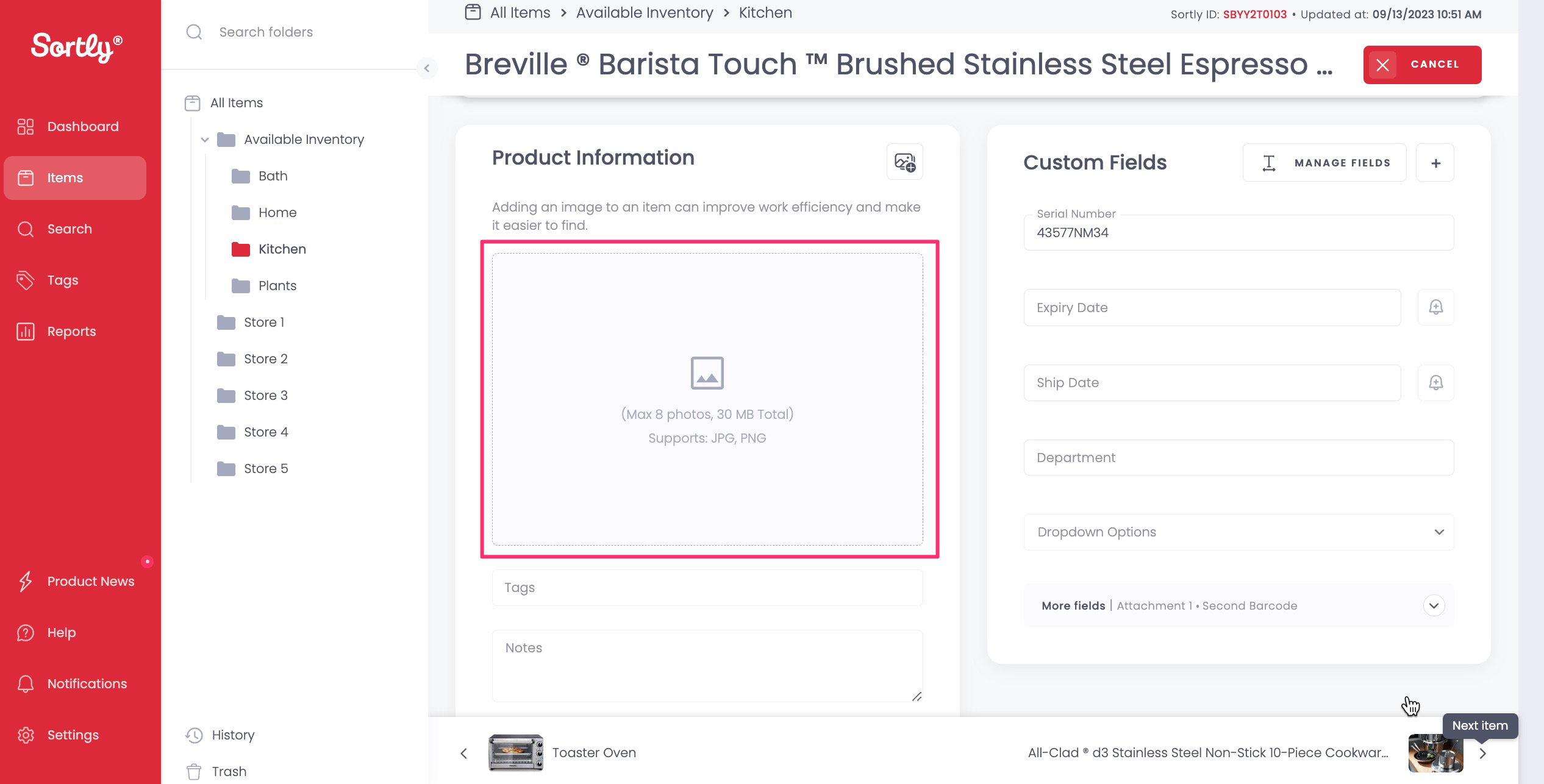Viewport: 1544px width, 784px height.
Task: Click the add image icon in Product Information
Action: 904,162
